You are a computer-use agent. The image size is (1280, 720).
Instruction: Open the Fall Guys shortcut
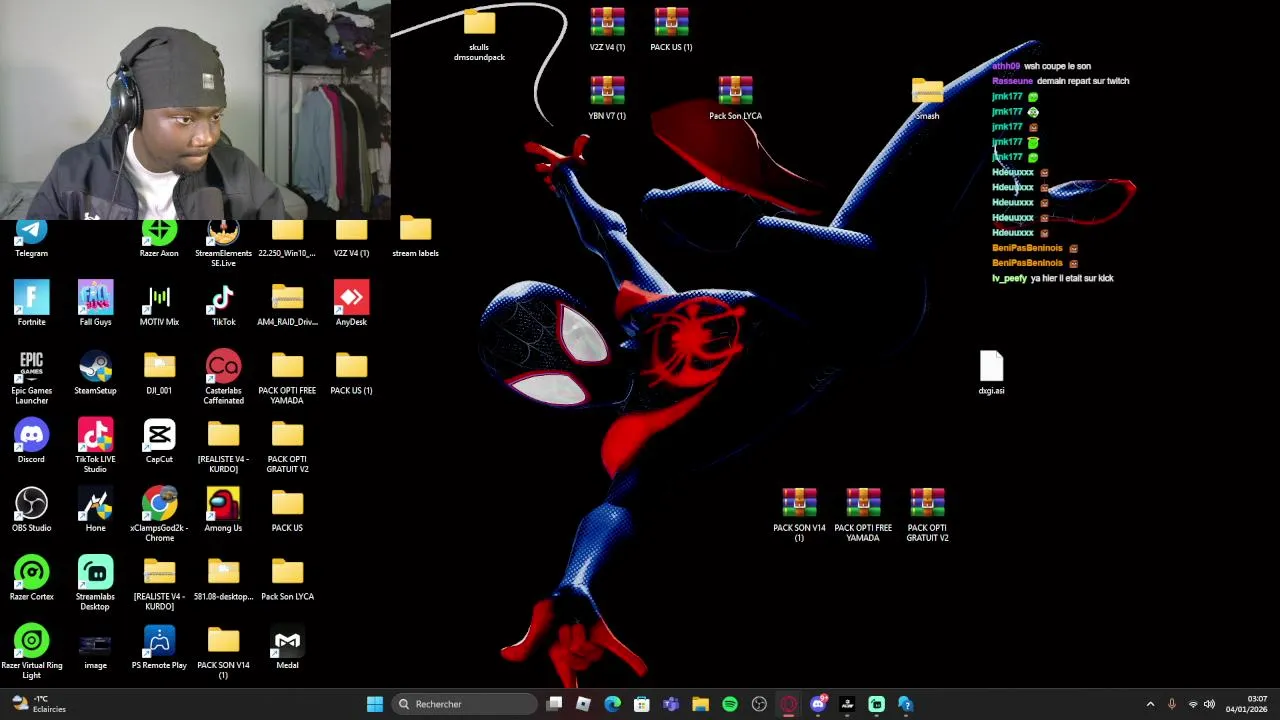(x=95, y=304)
